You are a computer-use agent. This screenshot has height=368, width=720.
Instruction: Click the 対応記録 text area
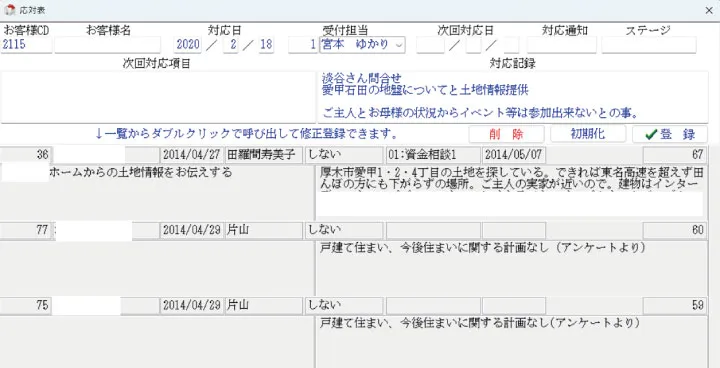point(512,97)
